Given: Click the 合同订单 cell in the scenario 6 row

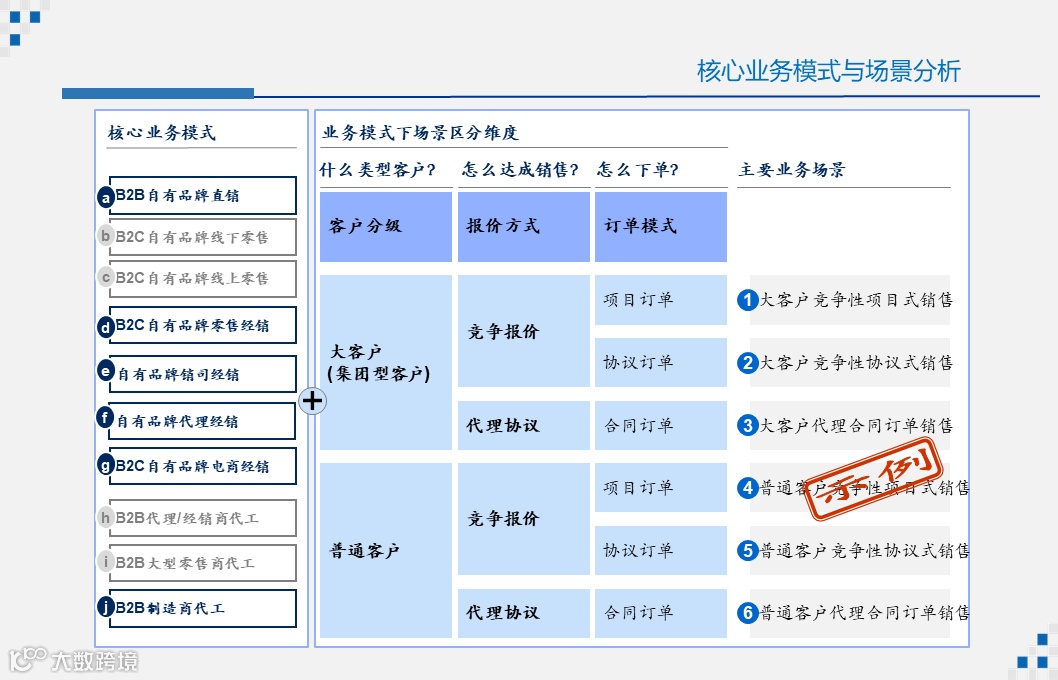Looking at the screenshot, I should pyautogui.click(x=661, y=613).
